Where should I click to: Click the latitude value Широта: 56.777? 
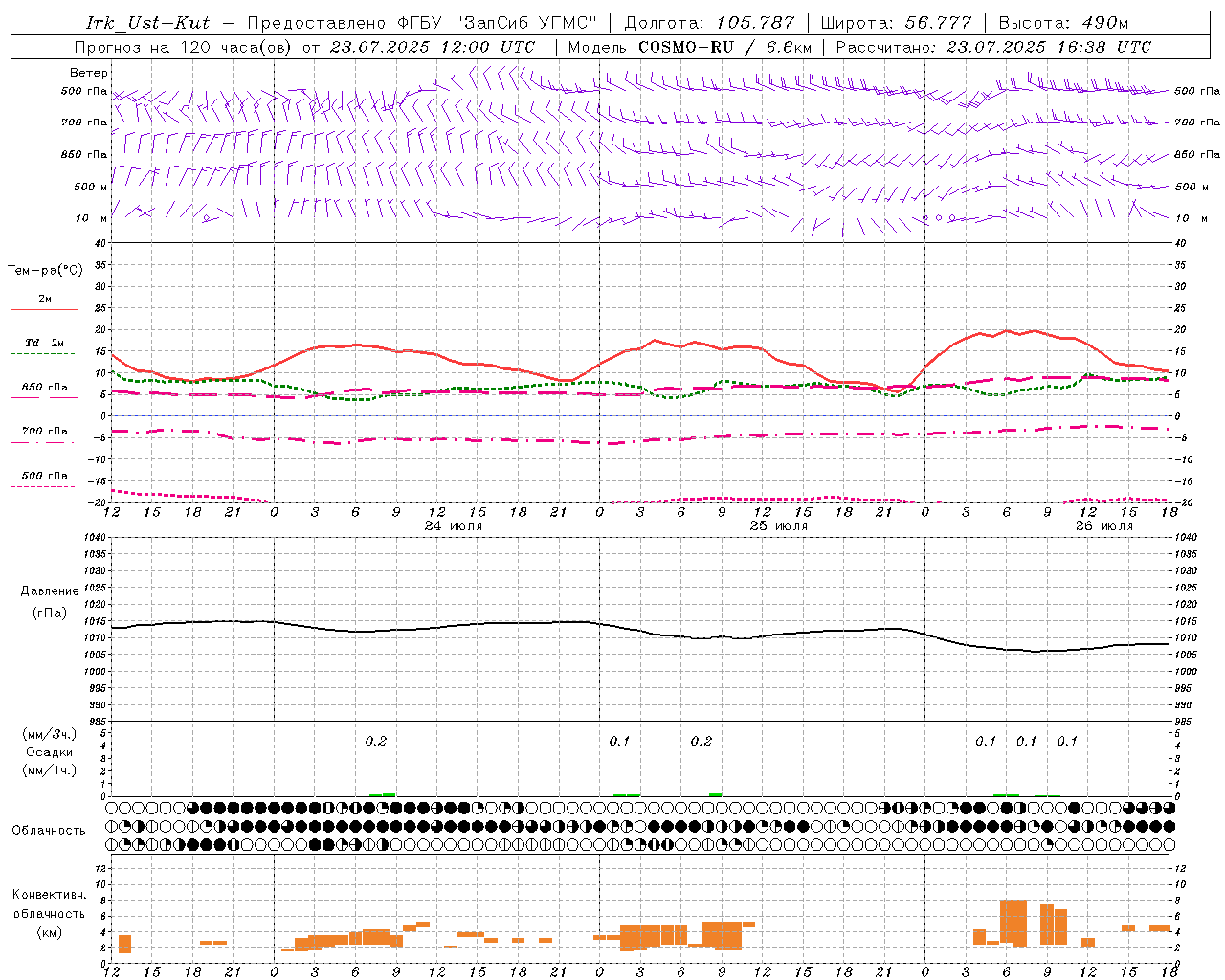[x=896, y=23]
